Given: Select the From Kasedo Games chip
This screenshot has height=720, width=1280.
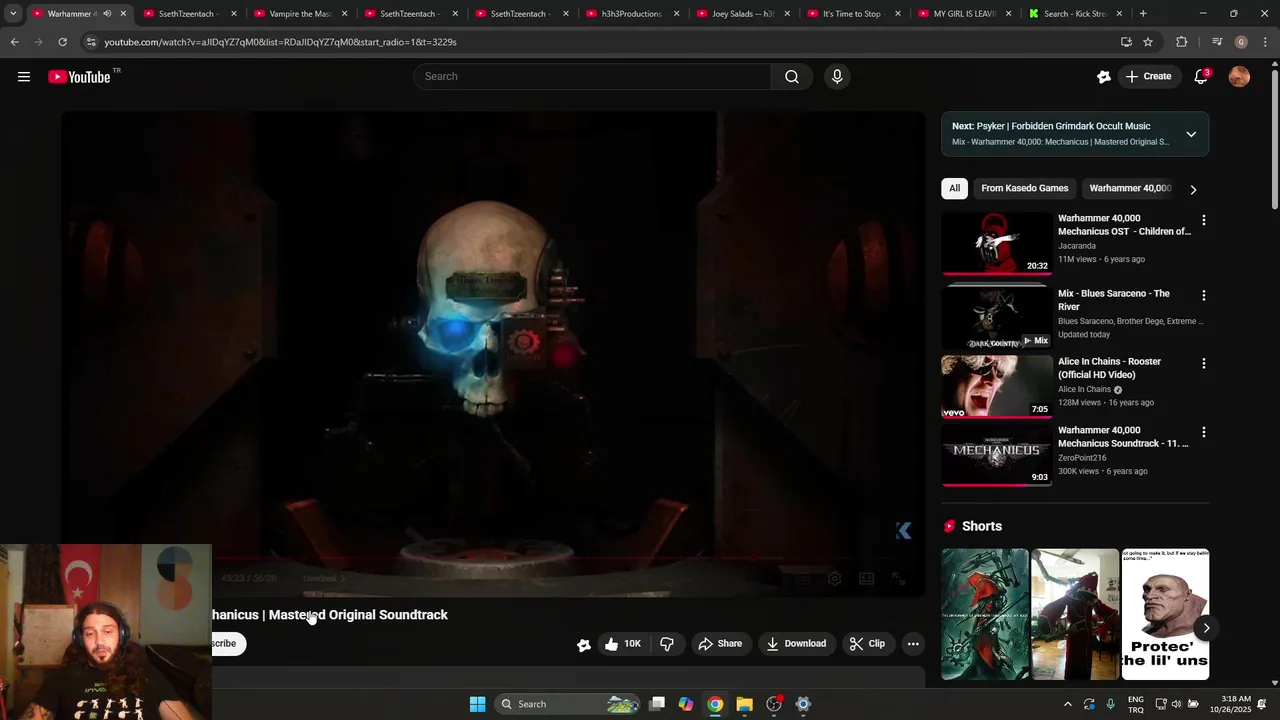Looking at the screenshot, I should coord(1025,188).
